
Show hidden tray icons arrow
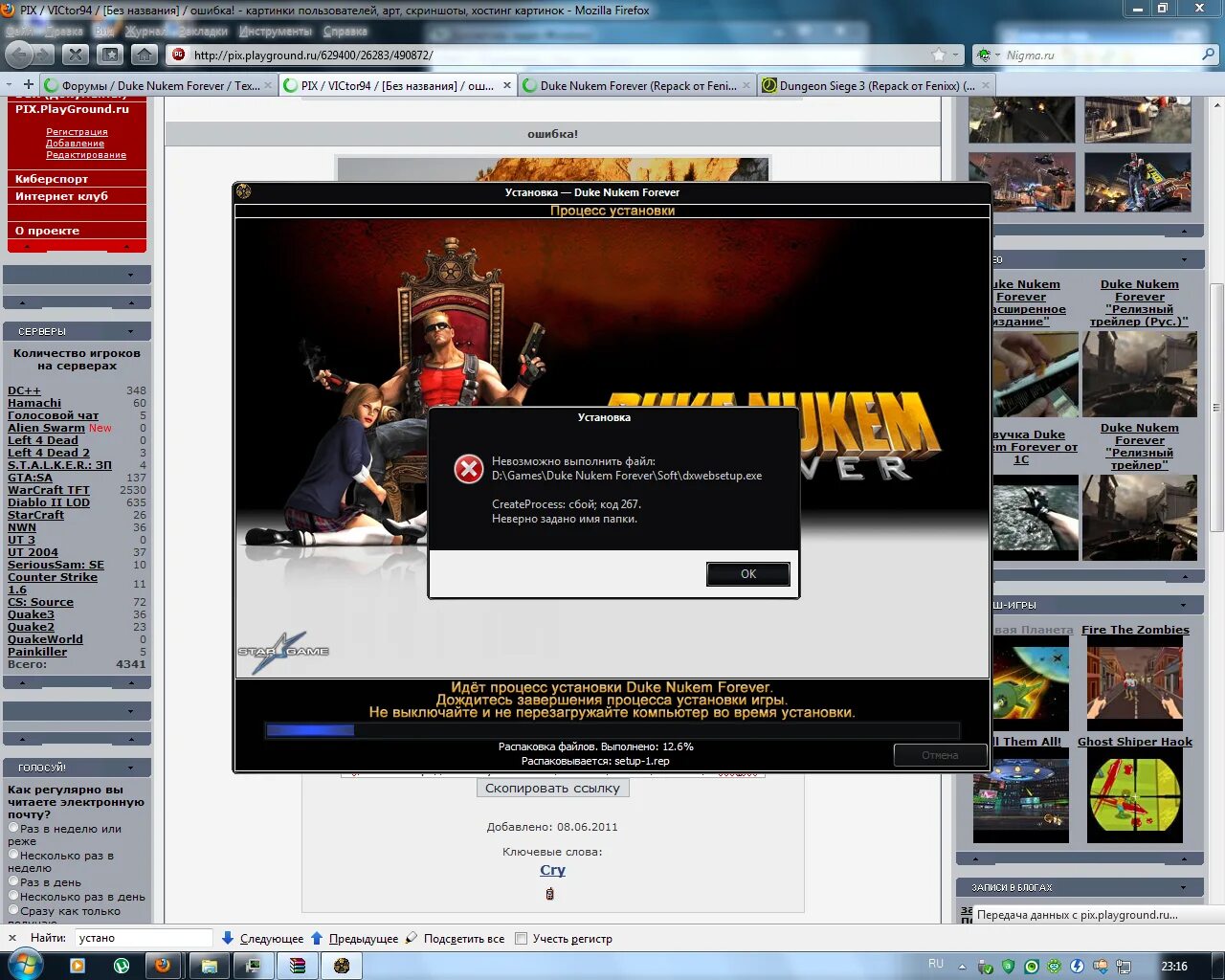coord(962,967)
